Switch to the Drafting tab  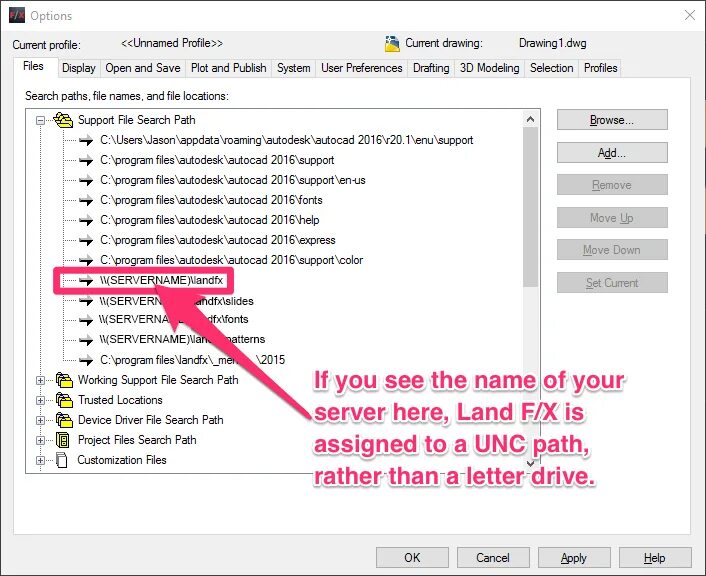[x=431, y=68]
